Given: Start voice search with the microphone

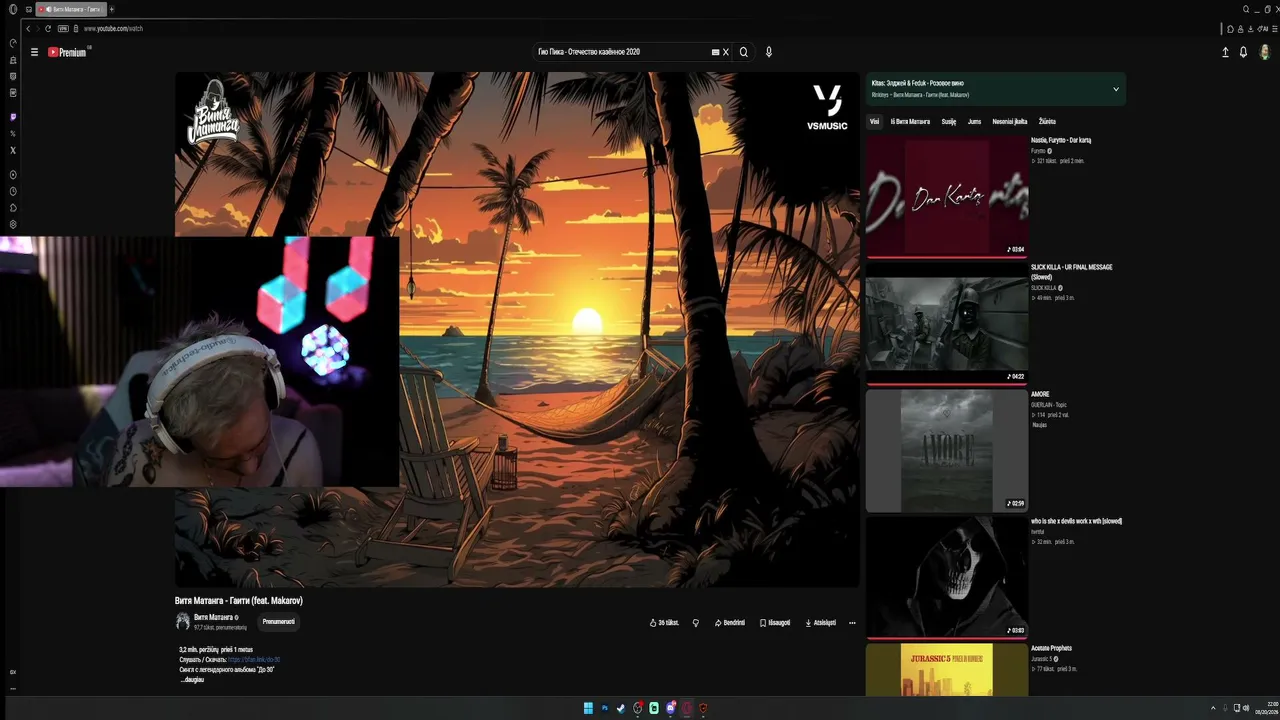Looking at the screenshot, I should [768, 52].
